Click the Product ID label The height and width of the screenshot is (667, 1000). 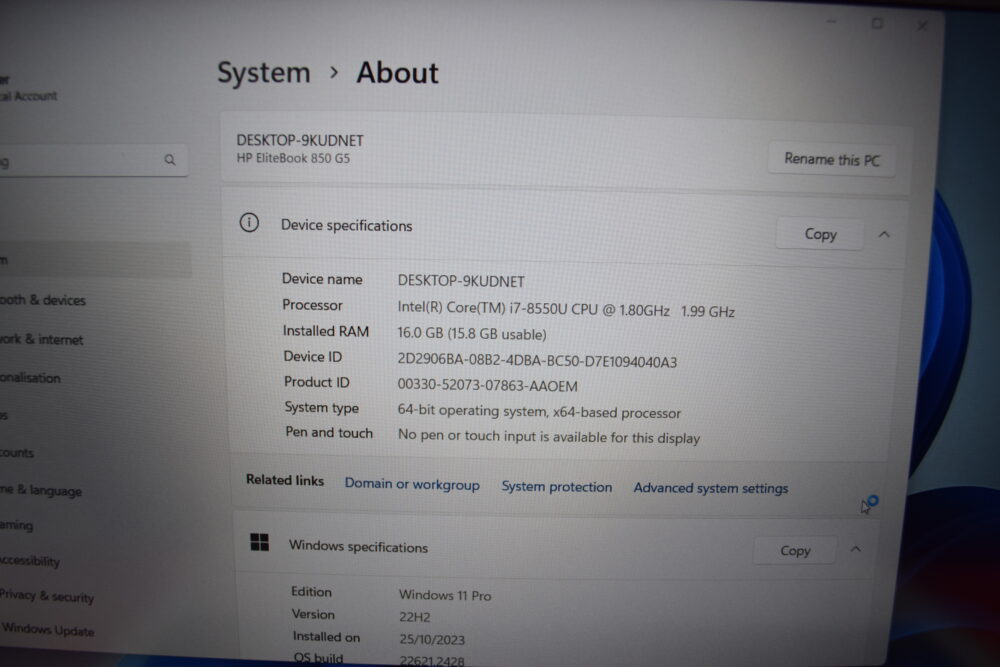316,382
